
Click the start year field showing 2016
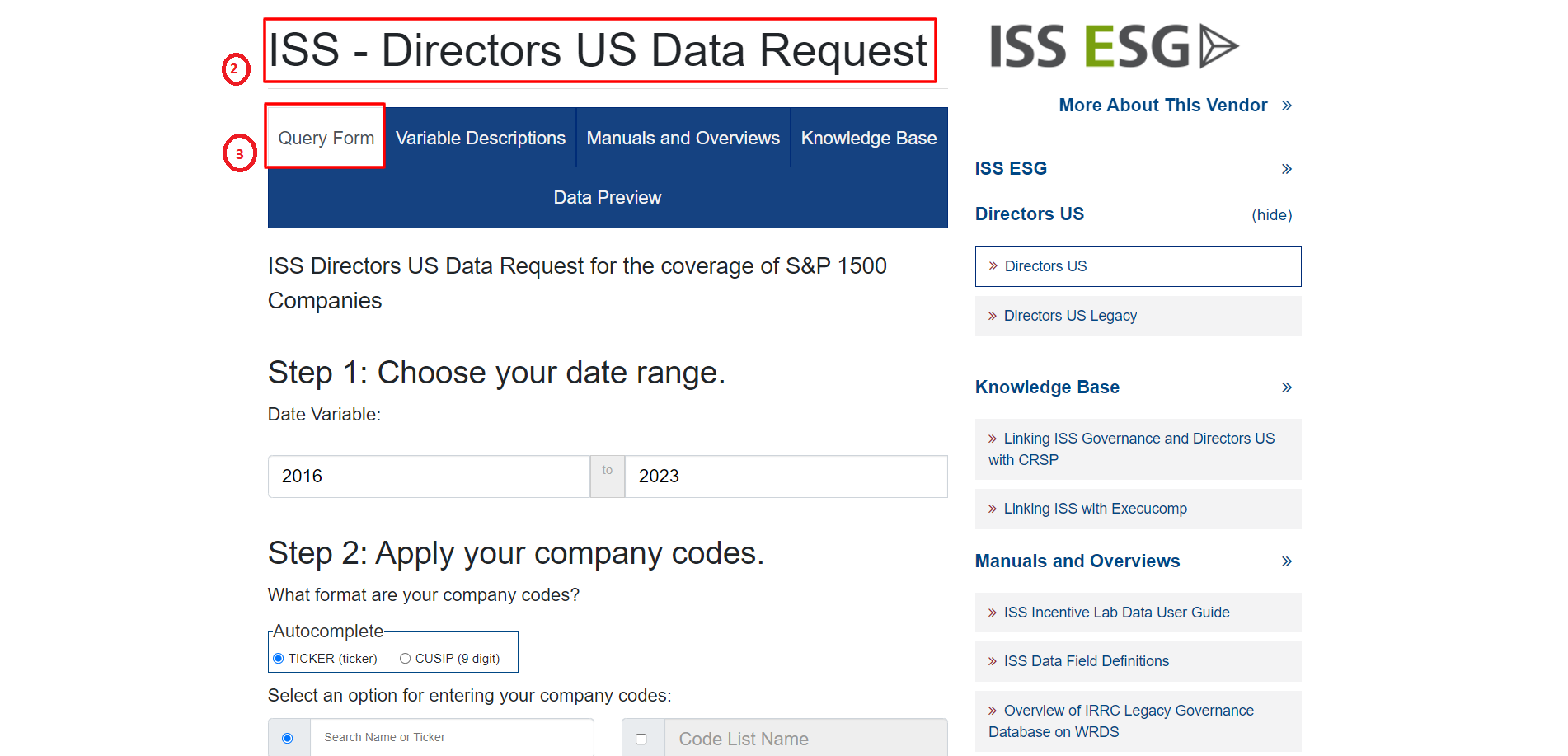coord(429,477)
